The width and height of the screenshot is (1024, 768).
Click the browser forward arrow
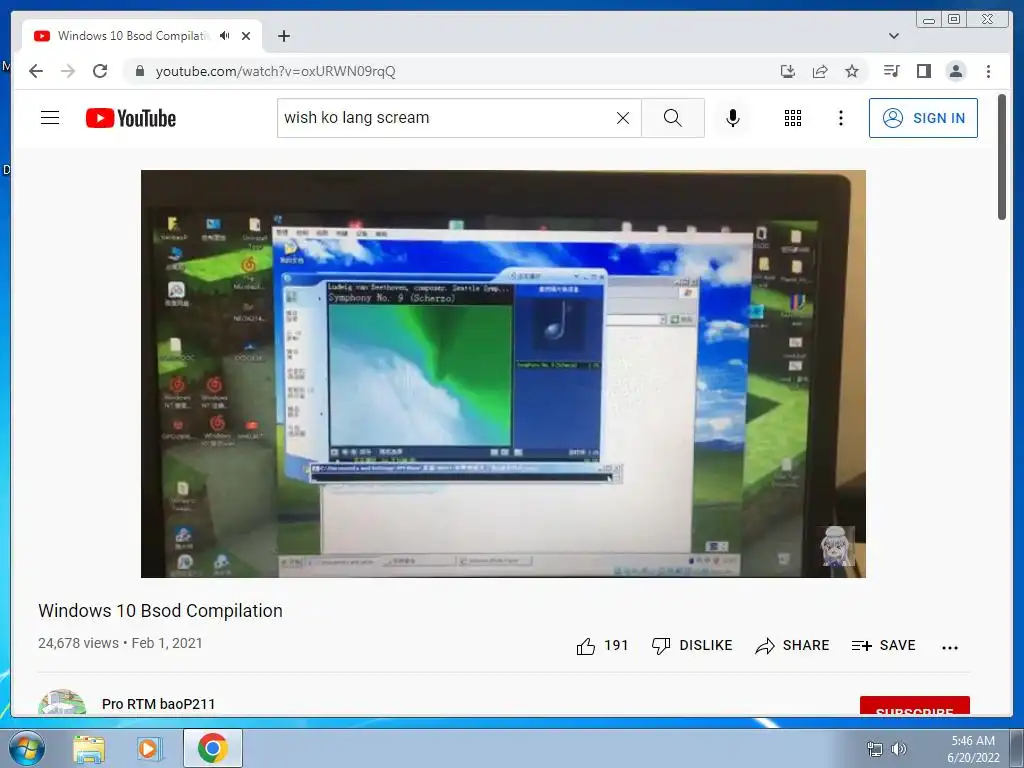pyautogui.click(x=68, y=71)
